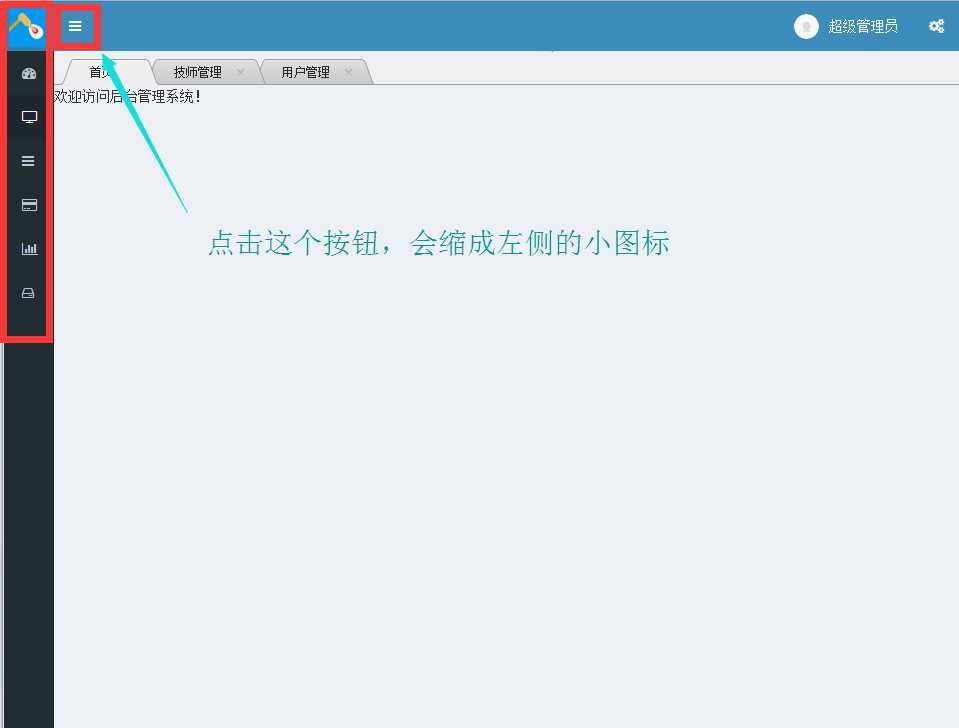This screenshot has height=728, width=959.
Task: Click the application logo at top left
Action: click(26, 26)
